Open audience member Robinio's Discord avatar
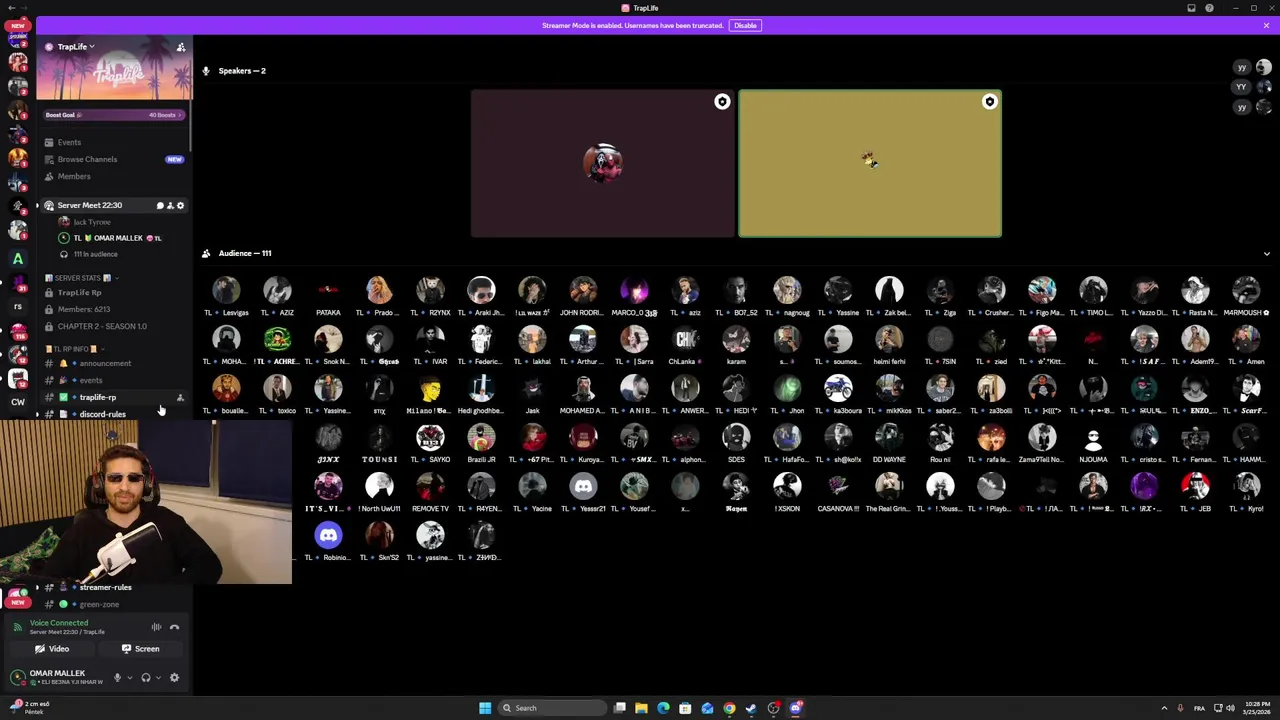This screenshot has width=1280, height=720. [328, 535]
